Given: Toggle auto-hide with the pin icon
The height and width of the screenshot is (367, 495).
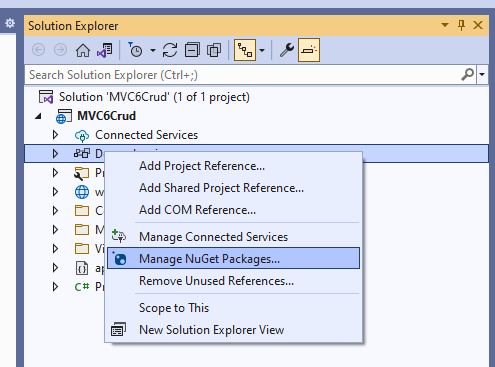Looking at the screenshot, I should [461, 25].
